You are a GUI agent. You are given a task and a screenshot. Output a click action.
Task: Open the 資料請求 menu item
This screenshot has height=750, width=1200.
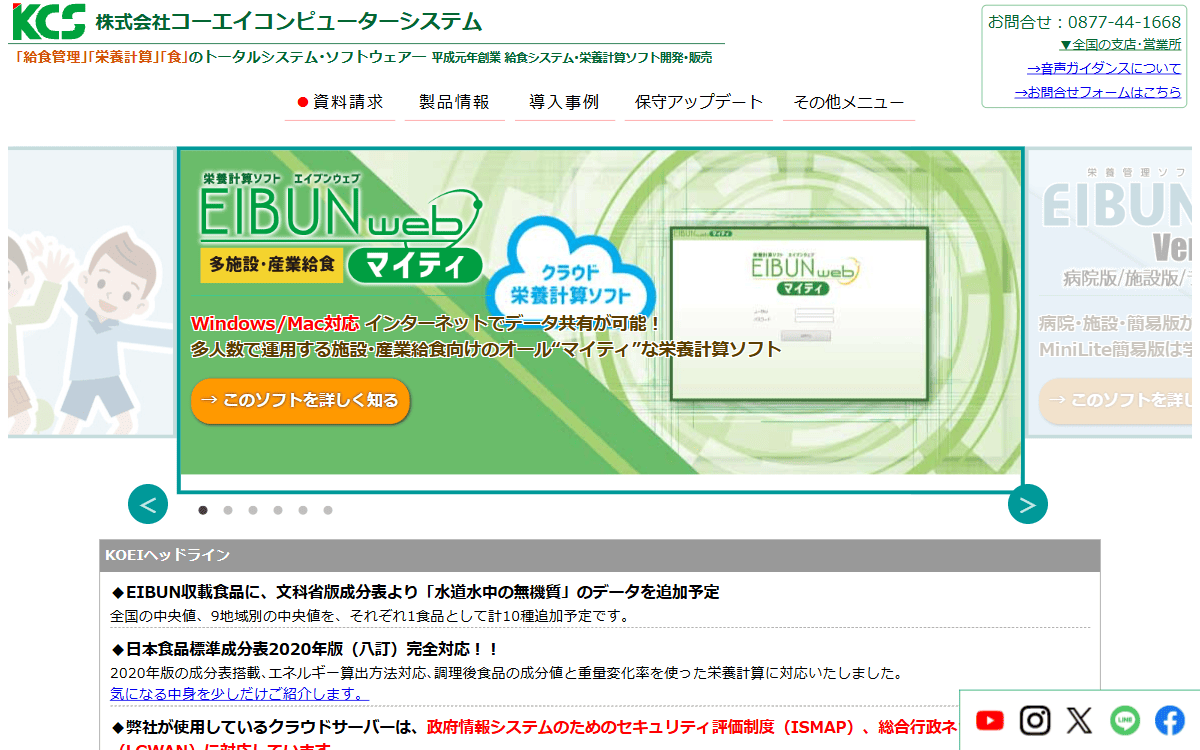[x=340, y=102]
